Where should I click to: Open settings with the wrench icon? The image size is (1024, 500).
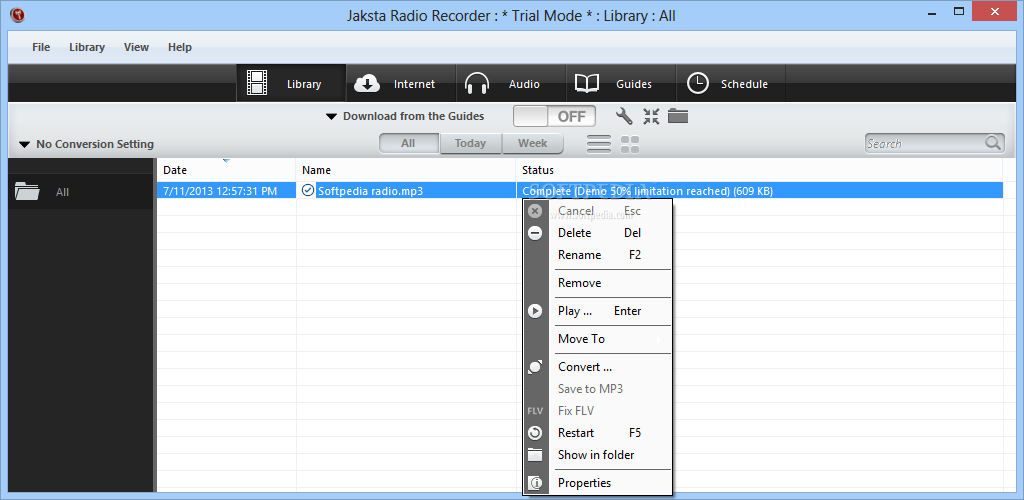(624, 117)
